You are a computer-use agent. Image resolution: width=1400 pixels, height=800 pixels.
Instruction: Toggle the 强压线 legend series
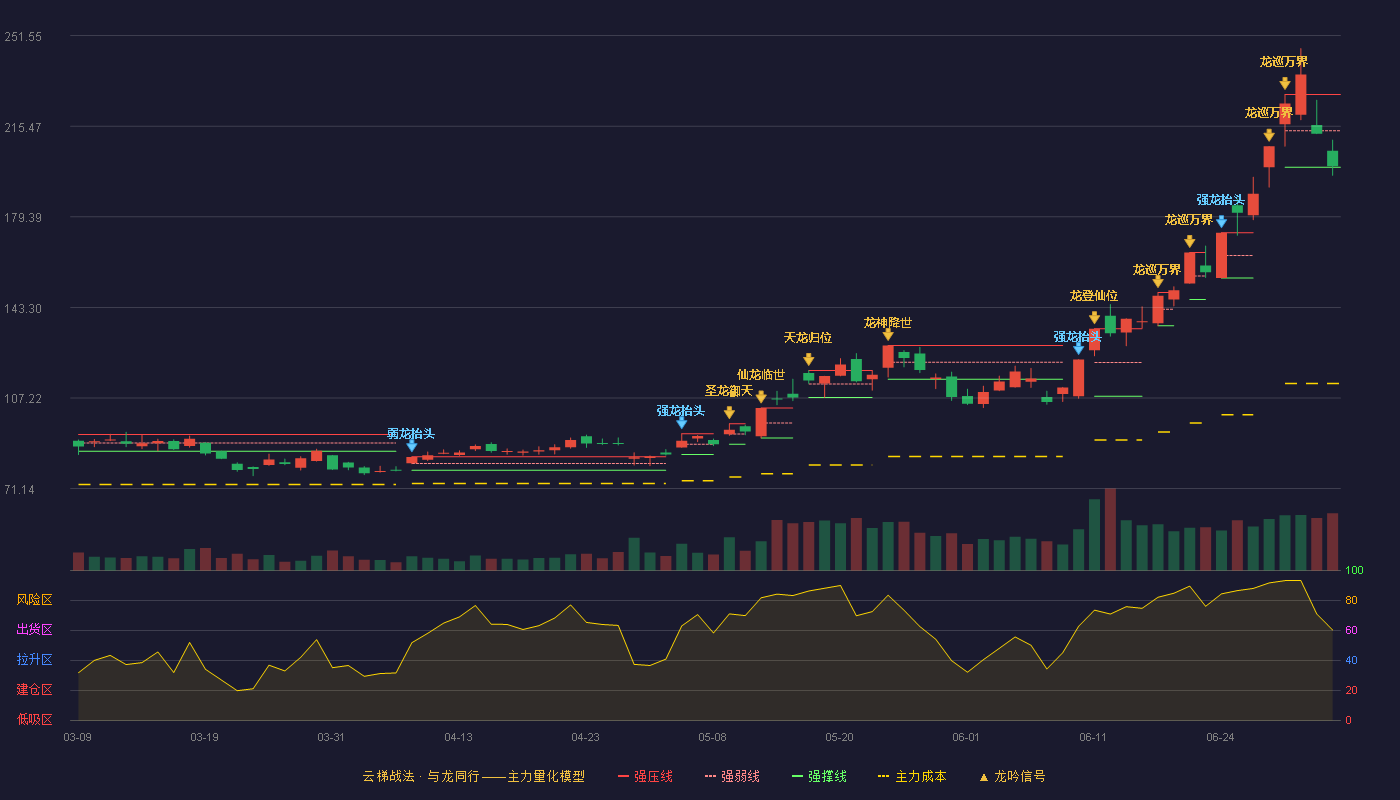(645, 776)
